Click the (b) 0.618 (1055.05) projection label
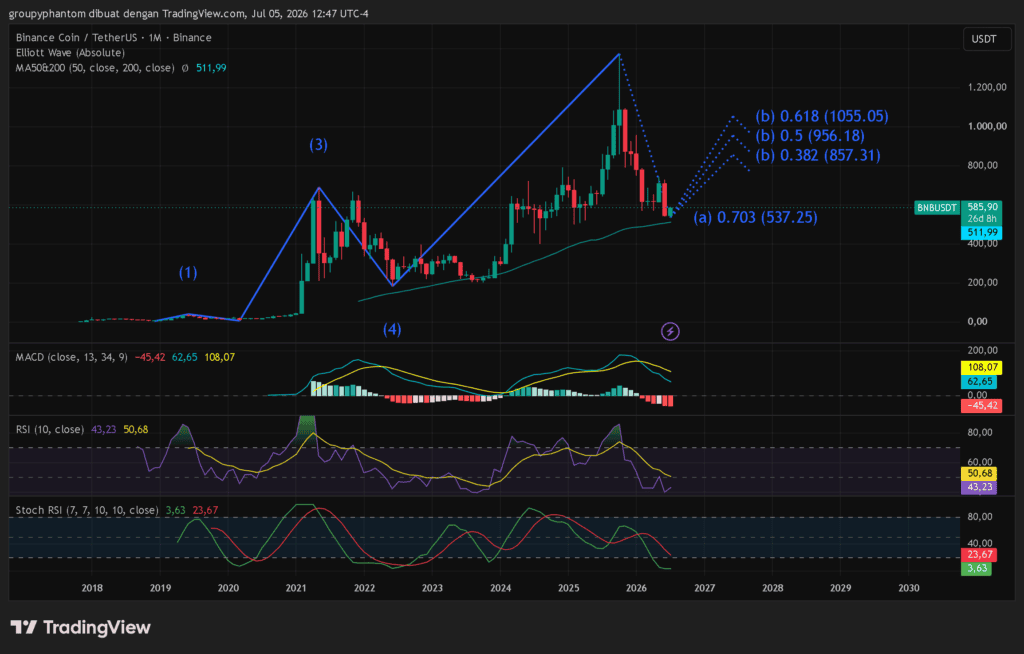This screenshot has width=1024, height=654. 822,116
